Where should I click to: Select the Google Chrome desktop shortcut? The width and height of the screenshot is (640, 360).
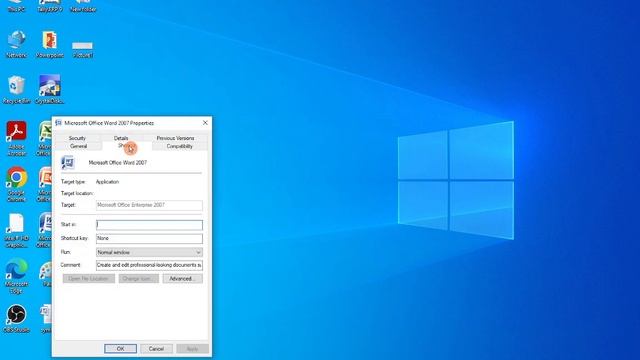point(16,184)
